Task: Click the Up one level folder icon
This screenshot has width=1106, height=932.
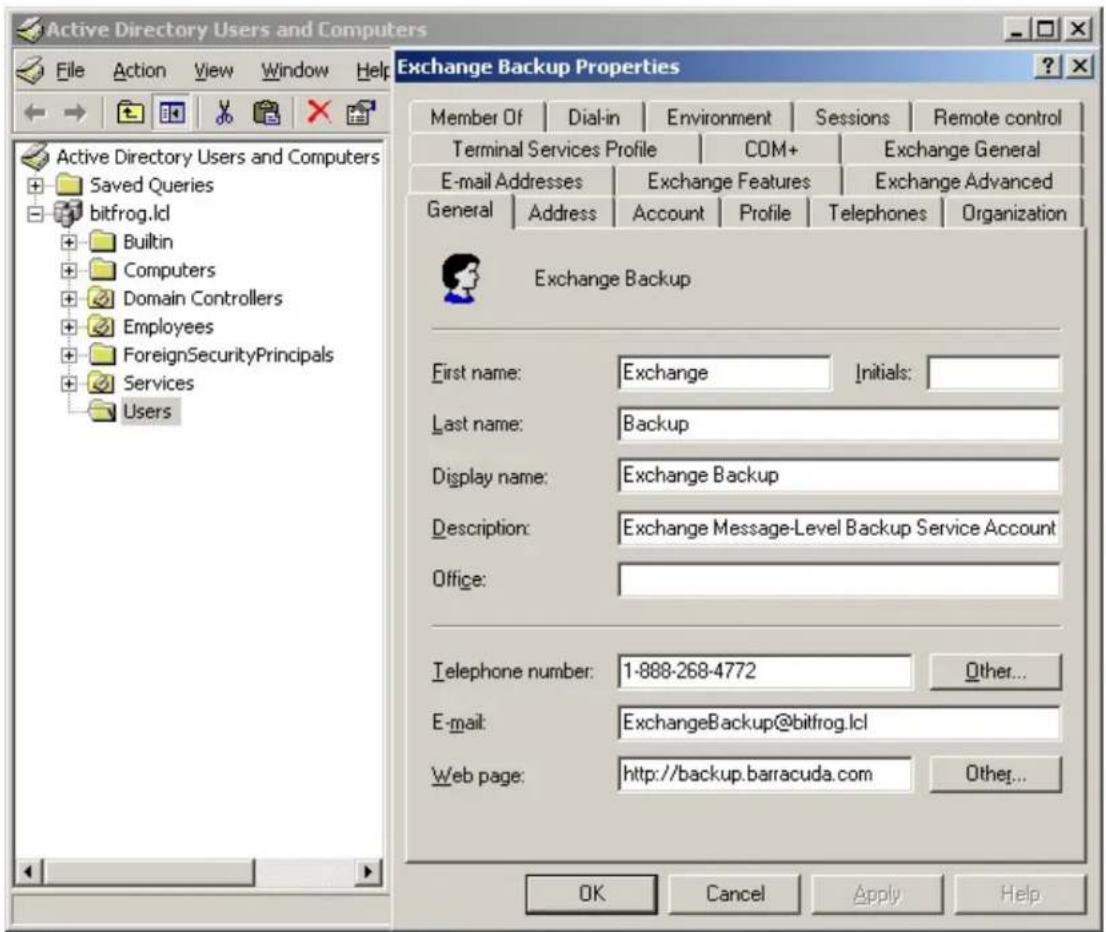Action: coord(130,112)
